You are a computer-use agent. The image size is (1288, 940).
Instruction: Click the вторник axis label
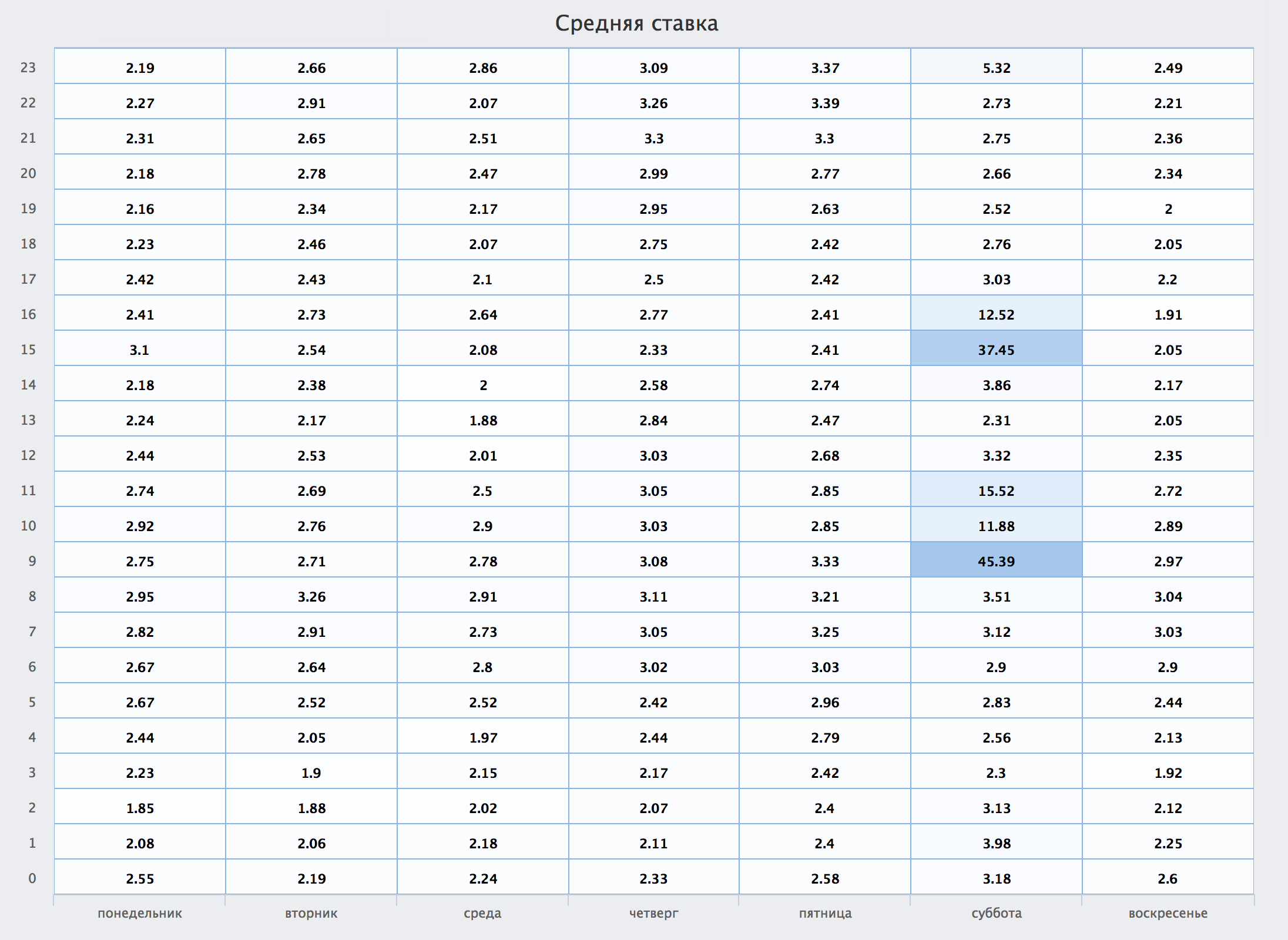311,913
